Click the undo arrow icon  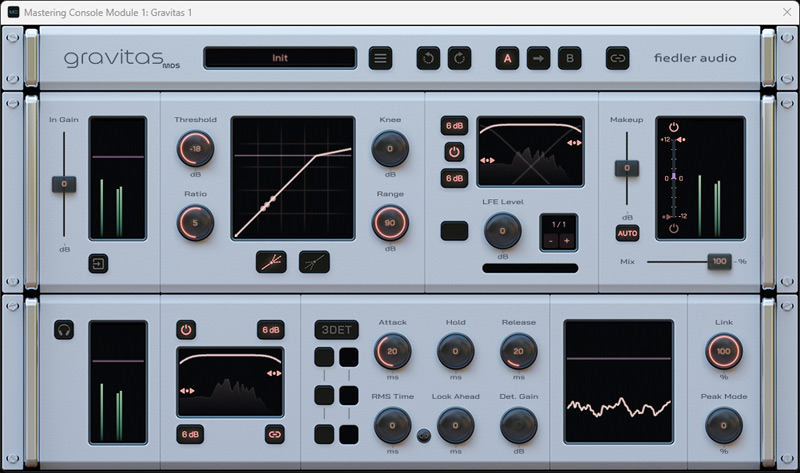tap(428, 58)
